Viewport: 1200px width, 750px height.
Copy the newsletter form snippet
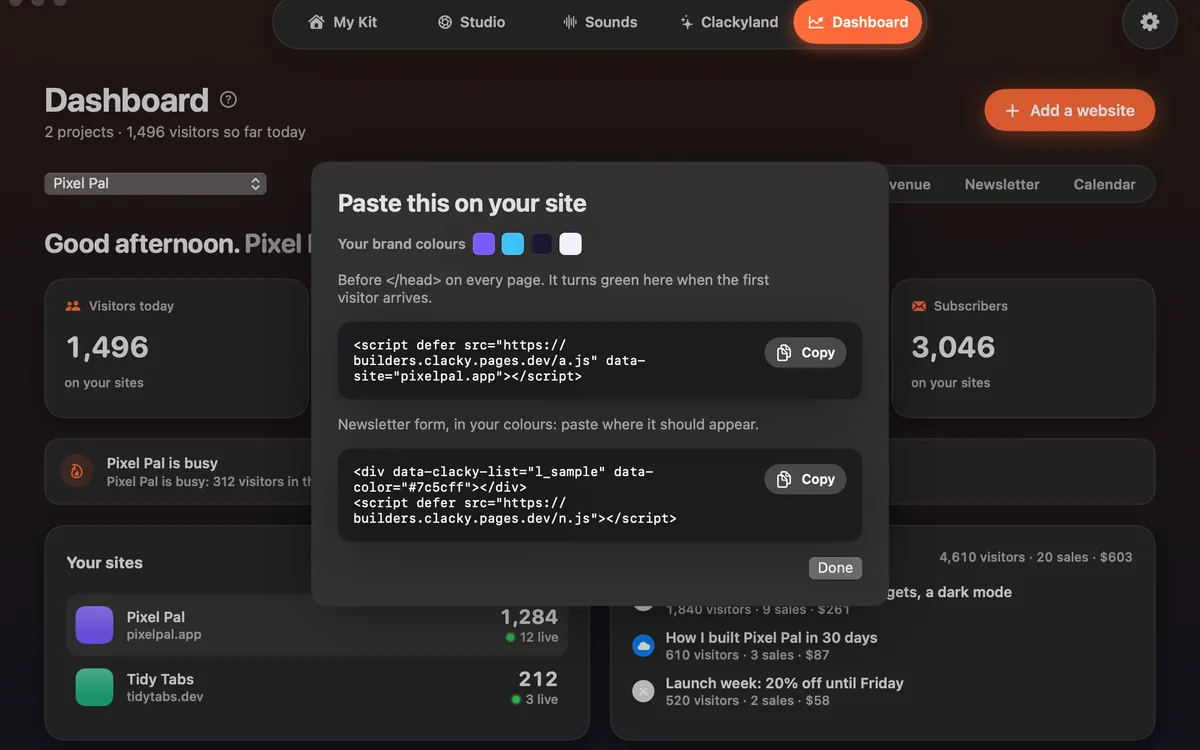806,479
